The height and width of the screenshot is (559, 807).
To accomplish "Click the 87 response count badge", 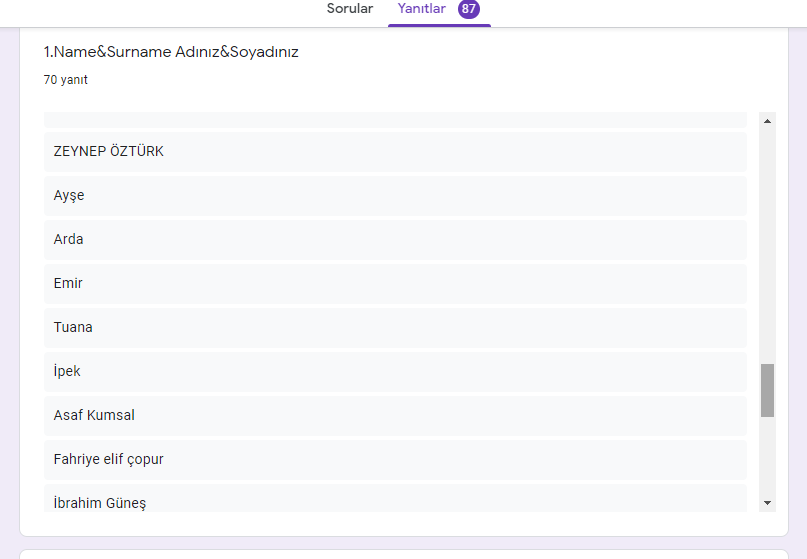I will pos(469,9).
